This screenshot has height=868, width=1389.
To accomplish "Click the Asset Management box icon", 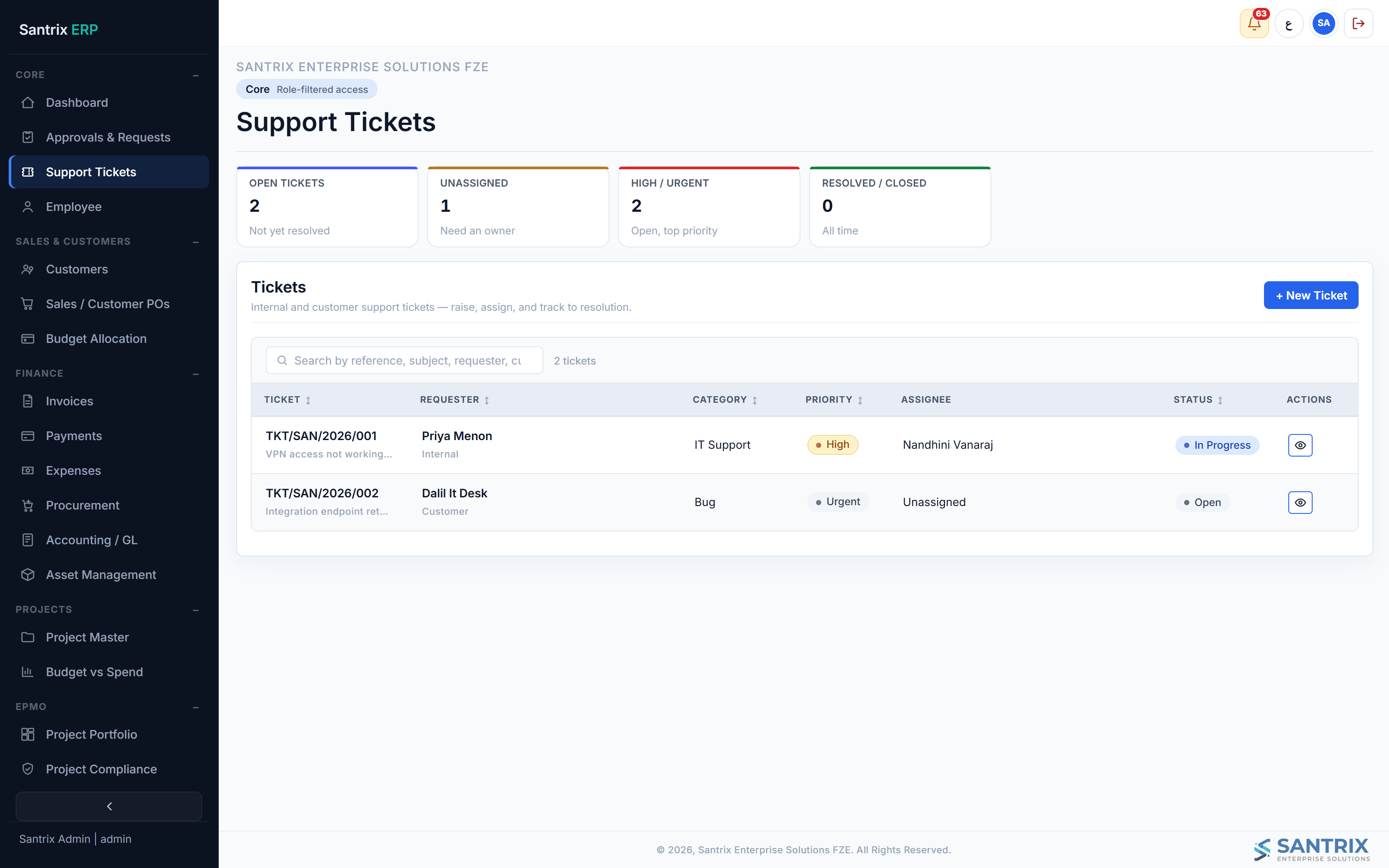I will (x=27, y=575).
